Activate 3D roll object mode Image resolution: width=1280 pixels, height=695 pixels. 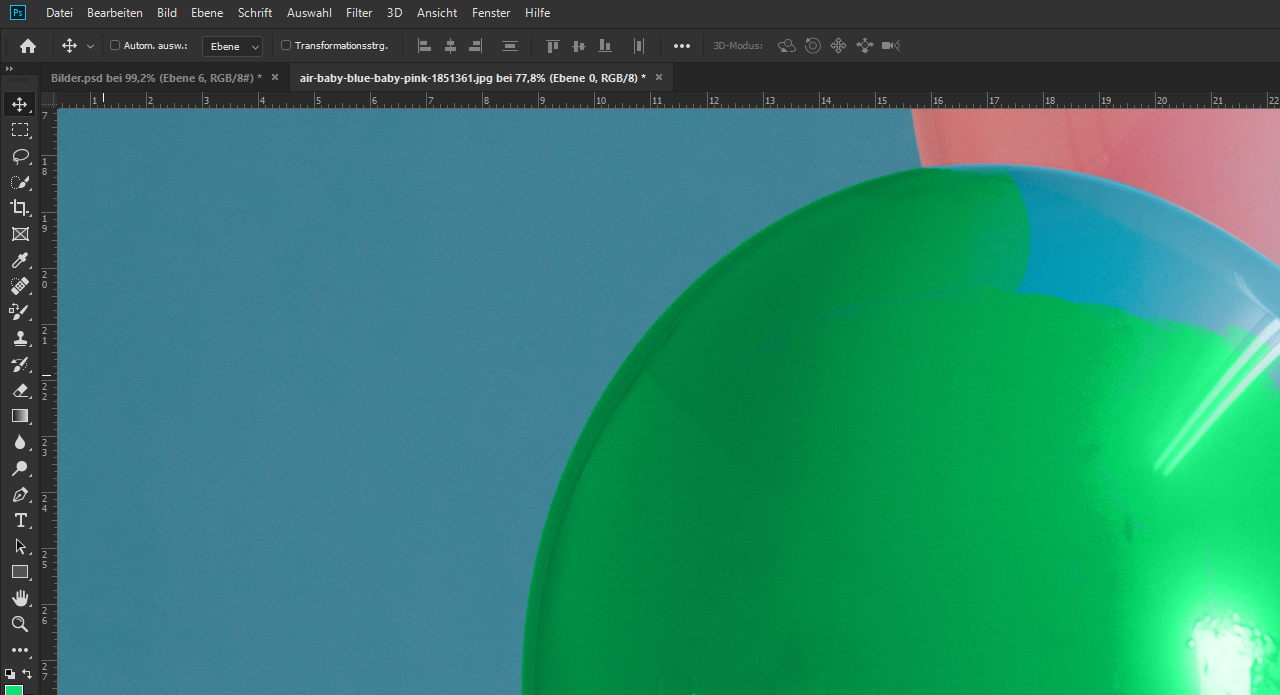click(813, 45)
